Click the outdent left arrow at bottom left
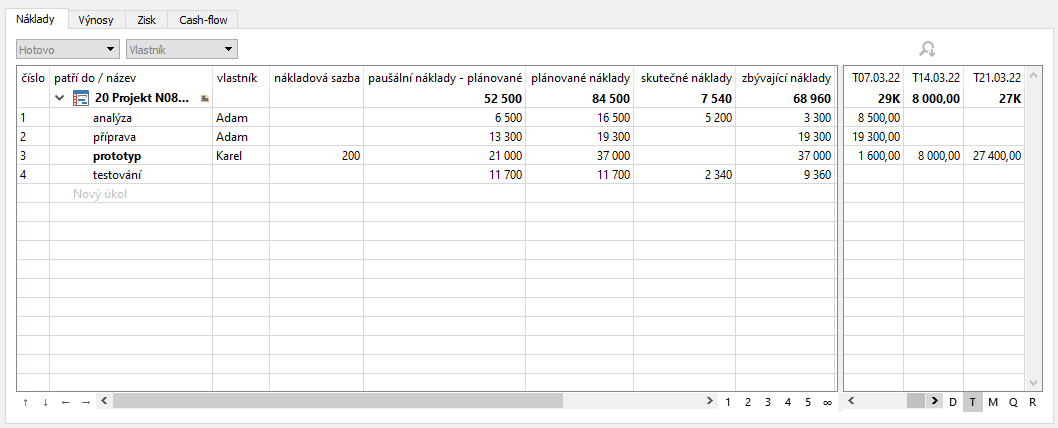1058x428 pixels. pyautogui.click(x=66, y=402)
